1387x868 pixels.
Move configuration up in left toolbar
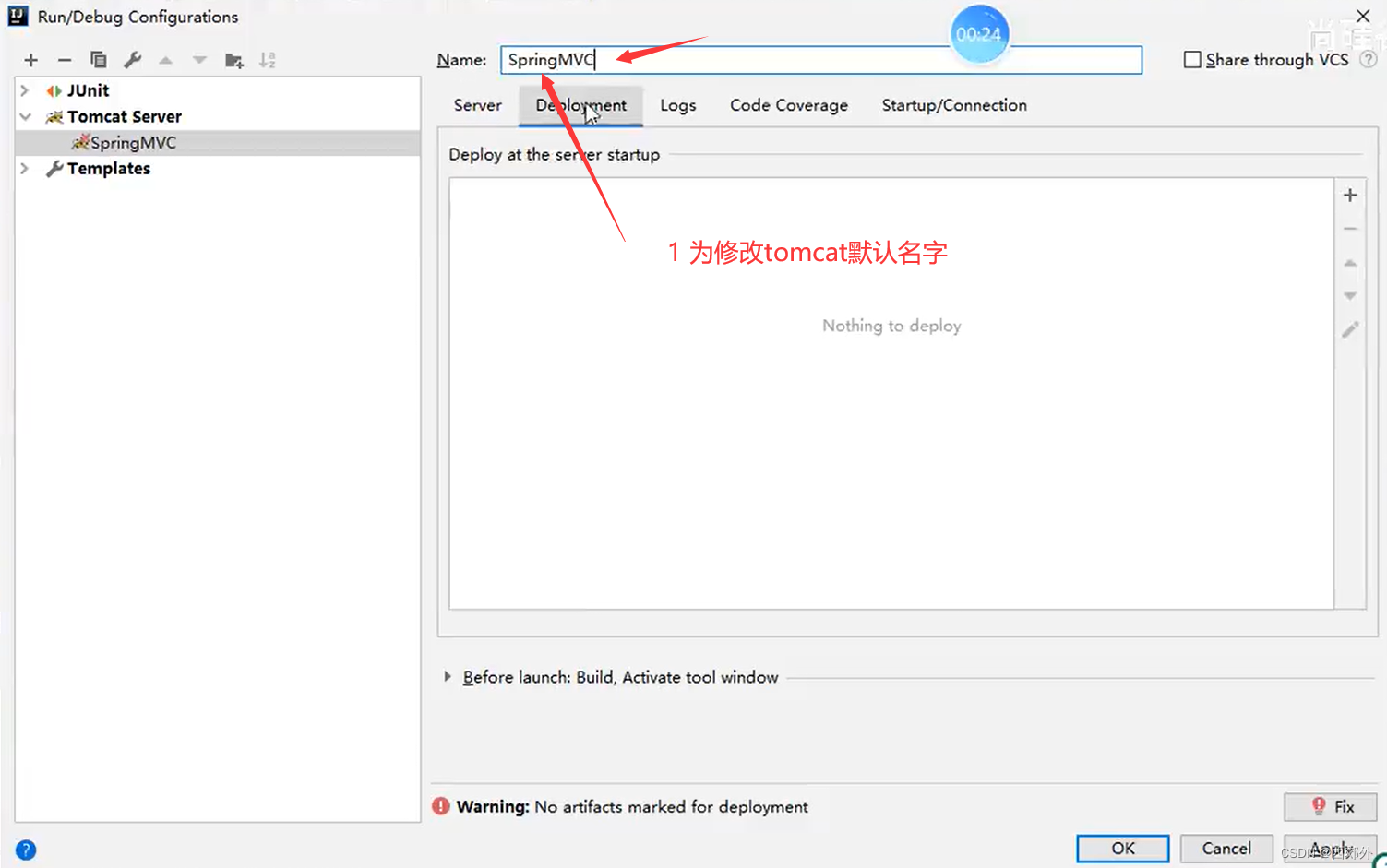(165, 60)
